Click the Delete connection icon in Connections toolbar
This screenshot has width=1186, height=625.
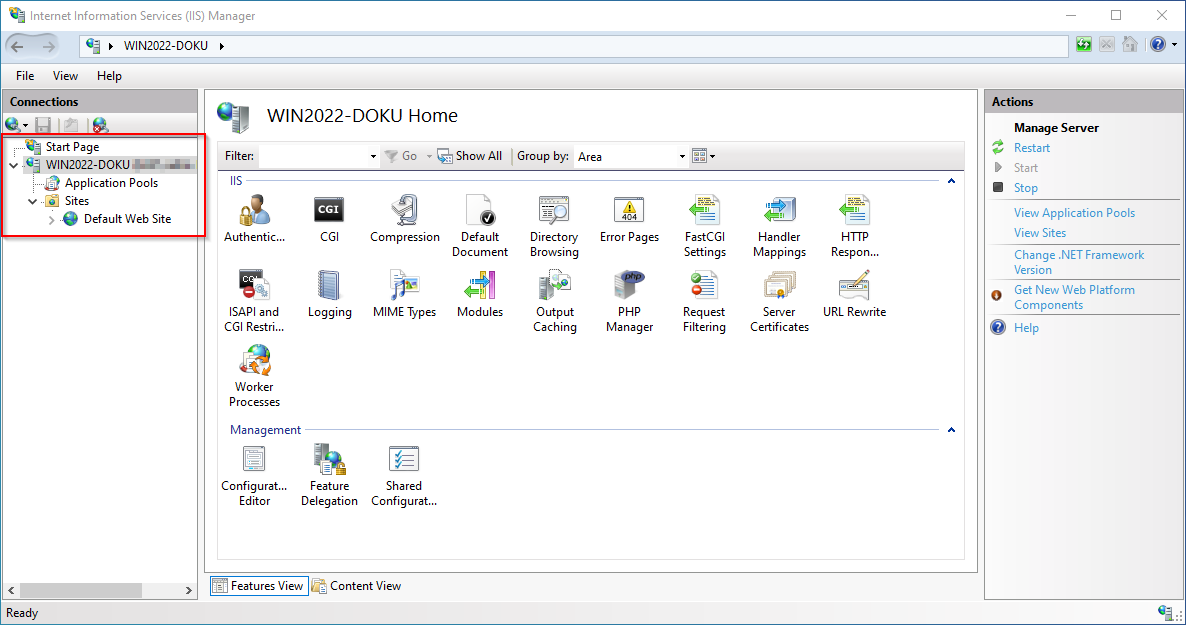click(100, 125)
